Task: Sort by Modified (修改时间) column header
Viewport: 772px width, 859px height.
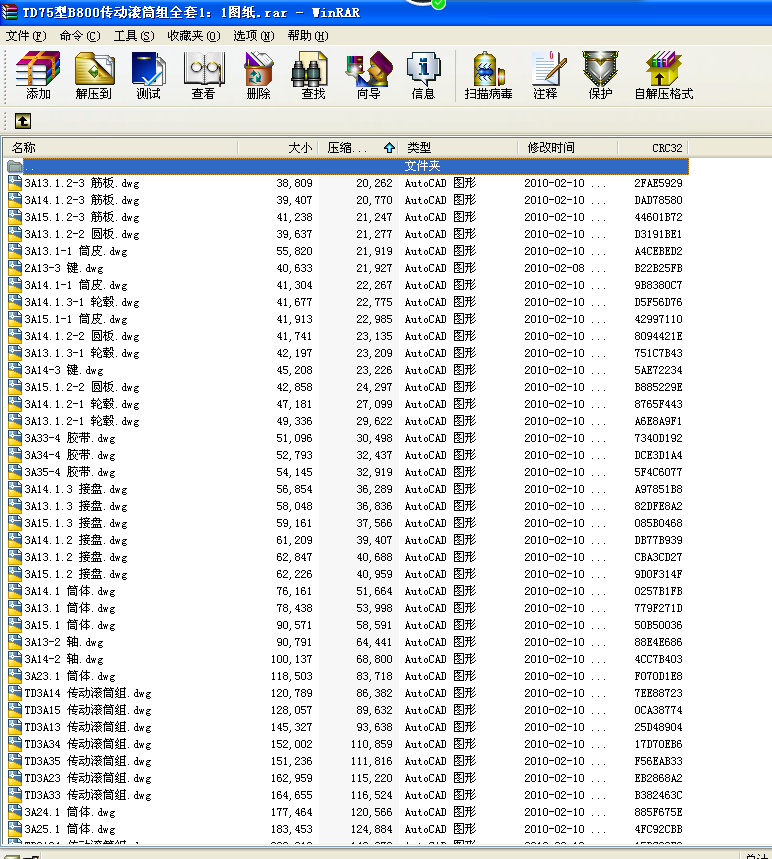Action: coord(568,148)
